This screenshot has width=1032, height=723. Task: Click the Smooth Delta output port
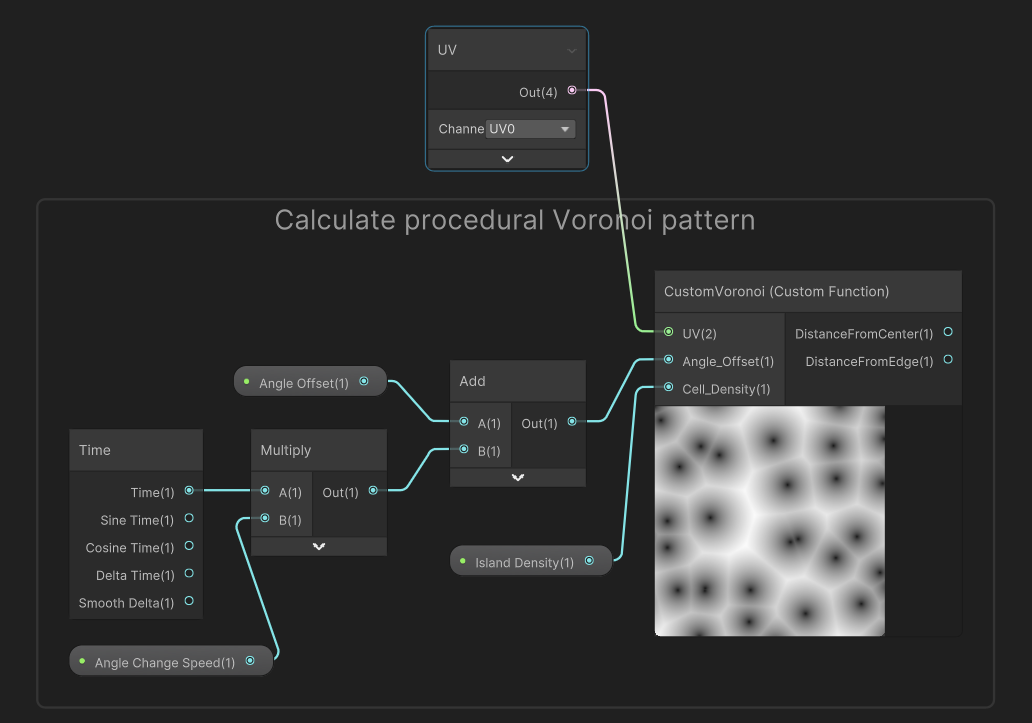pos(189,602)
